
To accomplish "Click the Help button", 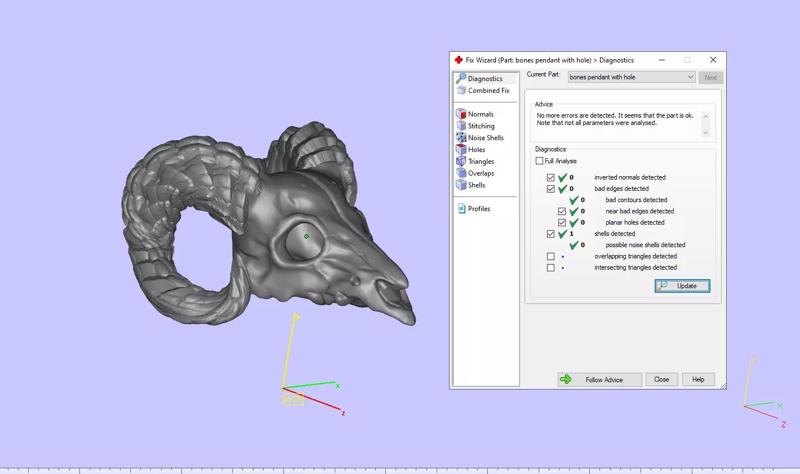I will point(698,380).
